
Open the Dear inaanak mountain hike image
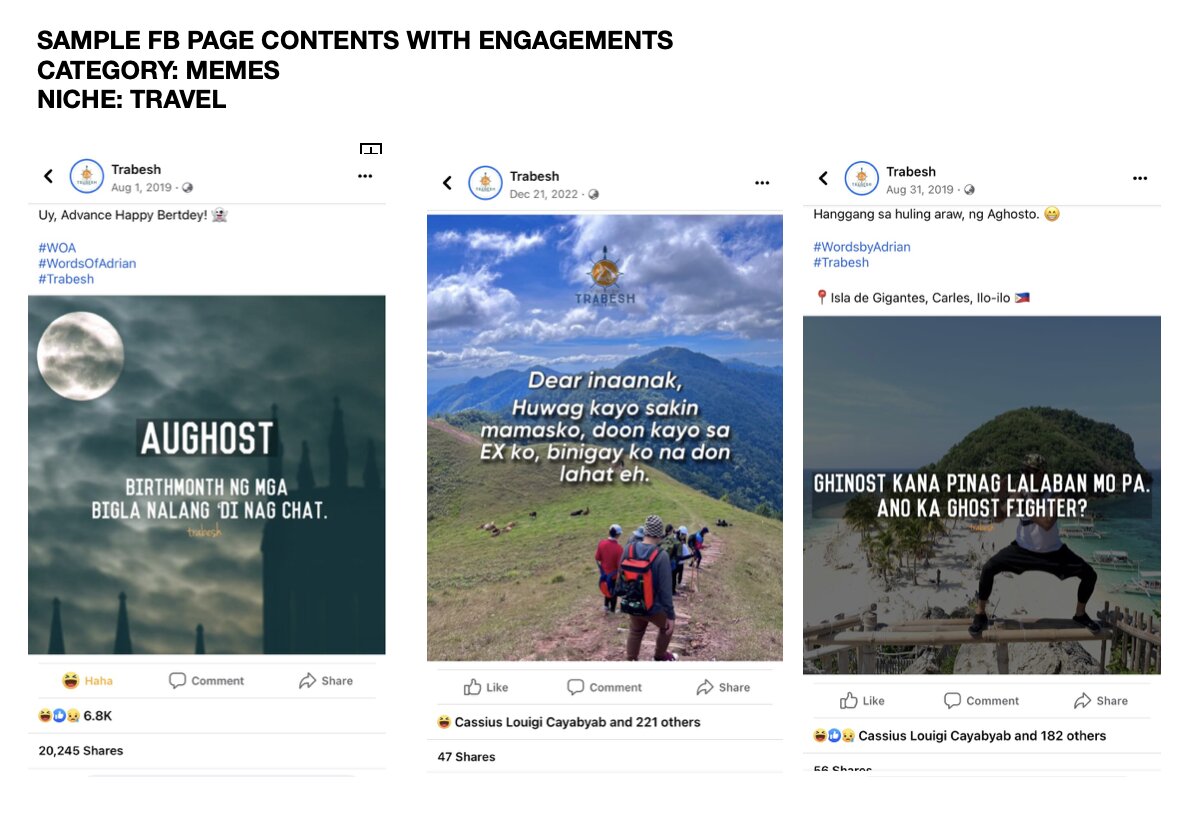[x=605, y=438]
